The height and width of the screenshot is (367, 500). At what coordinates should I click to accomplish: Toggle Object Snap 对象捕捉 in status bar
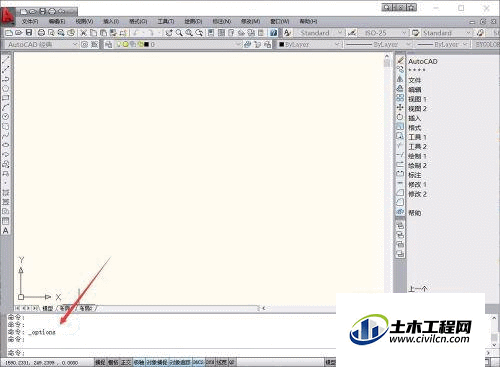[157, 362]
